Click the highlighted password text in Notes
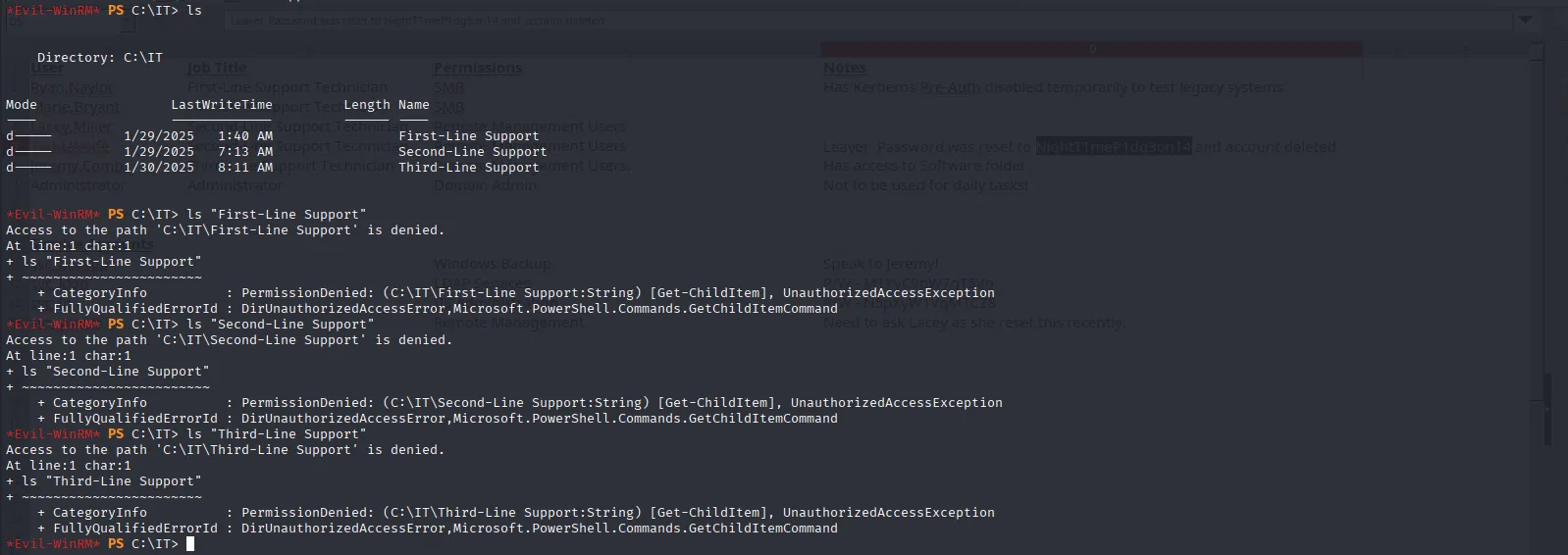This screenshot has height=555, width=1568. tap(1114, 146)
